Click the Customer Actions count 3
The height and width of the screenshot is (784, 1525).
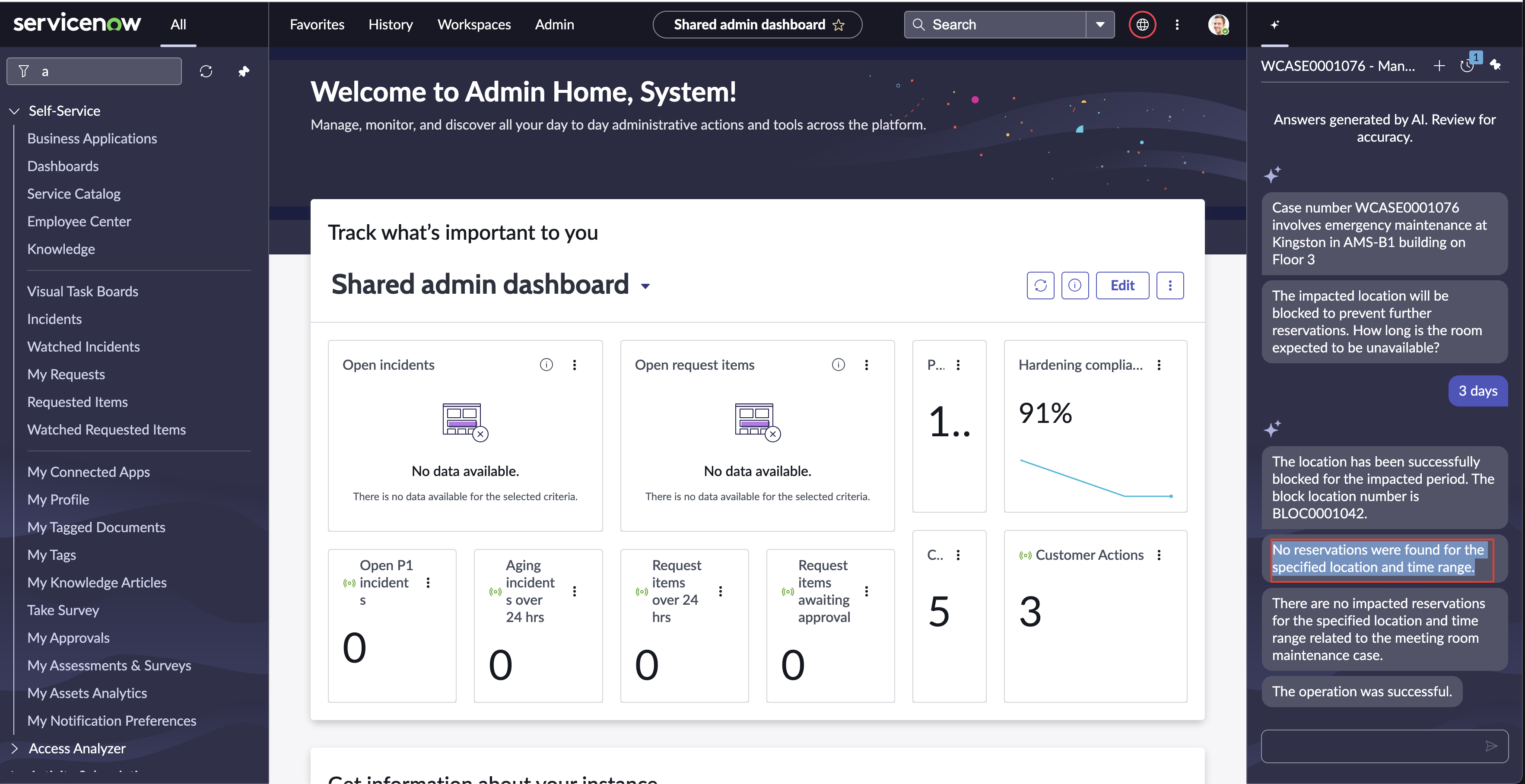click(1030, 612)
